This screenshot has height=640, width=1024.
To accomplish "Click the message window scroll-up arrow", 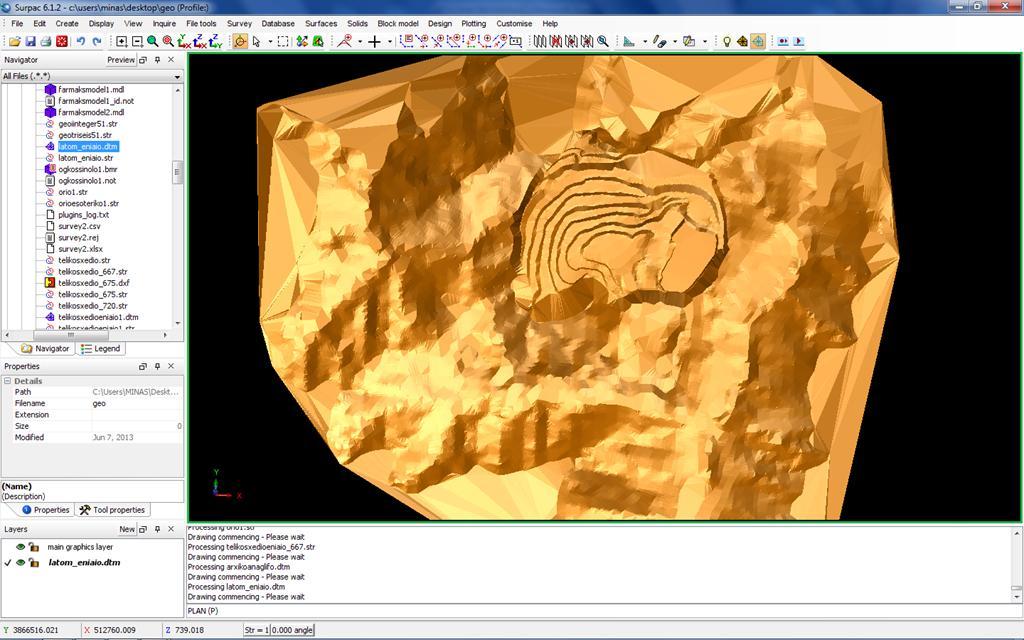I will (x=1016, y=534).
